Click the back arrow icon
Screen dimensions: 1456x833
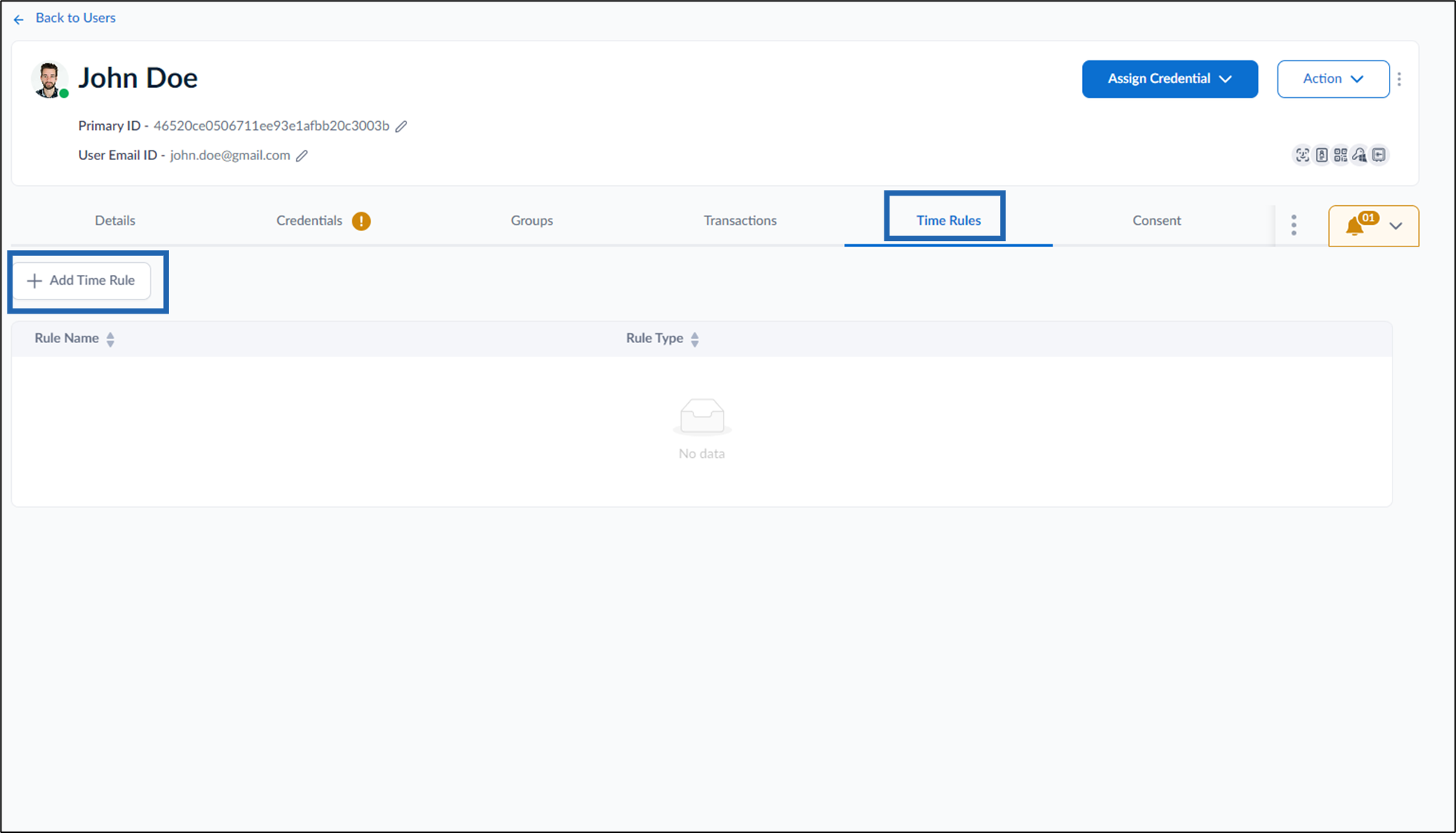(x=18, y=19)
